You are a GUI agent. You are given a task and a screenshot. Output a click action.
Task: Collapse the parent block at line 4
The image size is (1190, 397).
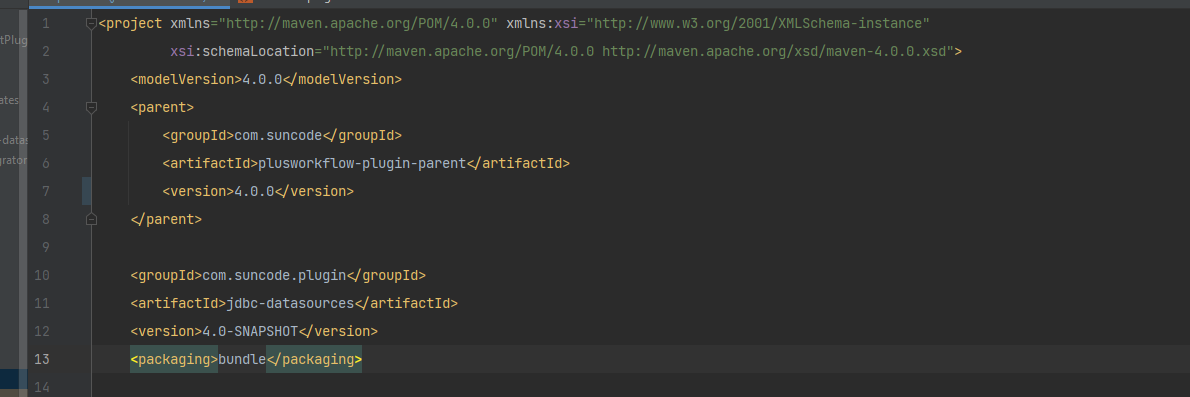[x=91, y=108]
